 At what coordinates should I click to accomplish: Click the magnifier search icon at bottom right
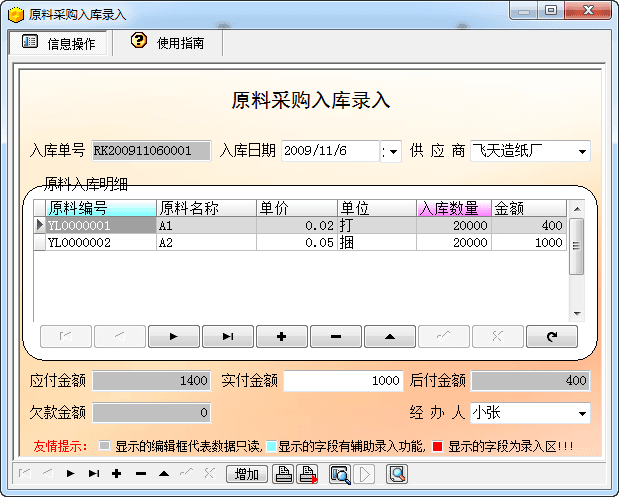(397, 474)
